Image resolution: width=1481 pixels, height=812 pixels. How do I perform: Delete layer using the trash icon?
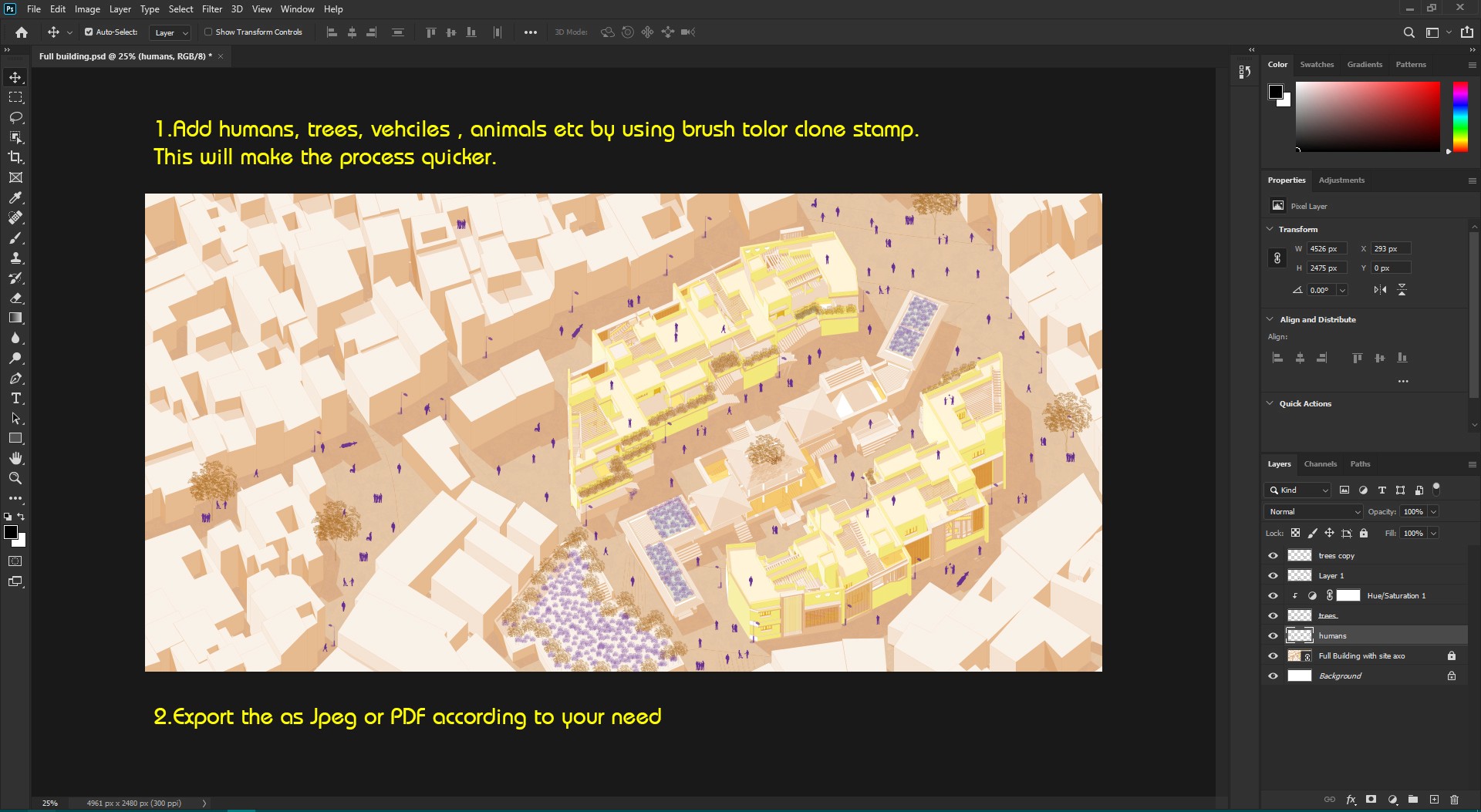pyautogui.click(x=1454, y=800)
